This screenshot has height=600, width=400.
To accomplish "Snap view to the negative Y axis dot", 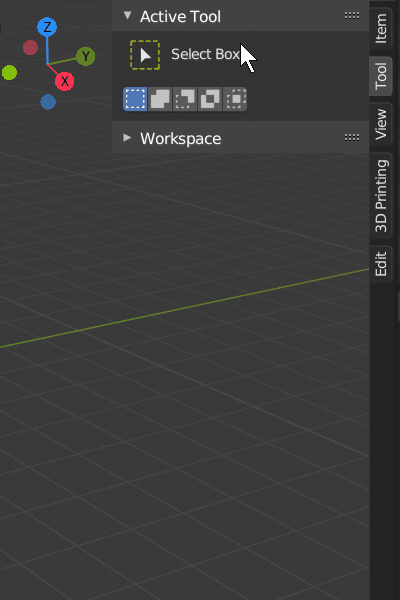I will tap(9, 72).
